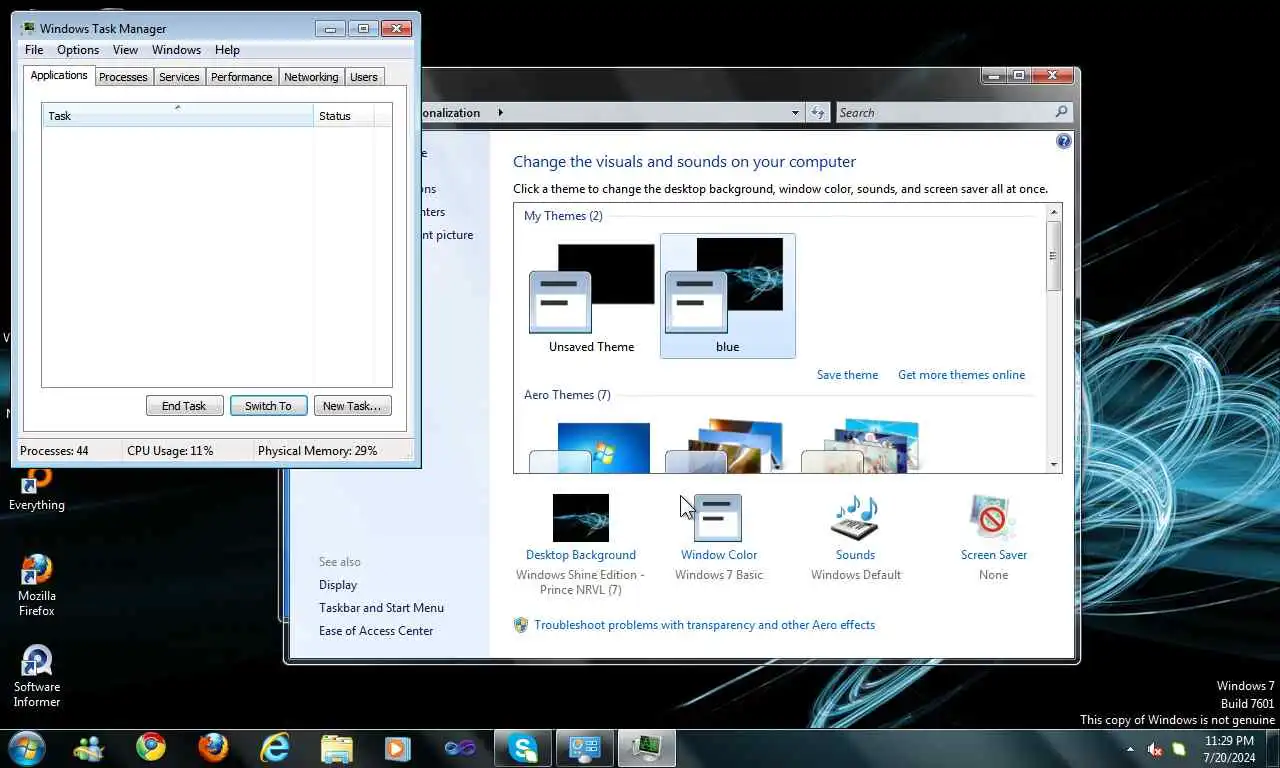Click the shield icon beside the Troubleshoot link
Screen dimensions: 1280x768
(x=521, y=625)
